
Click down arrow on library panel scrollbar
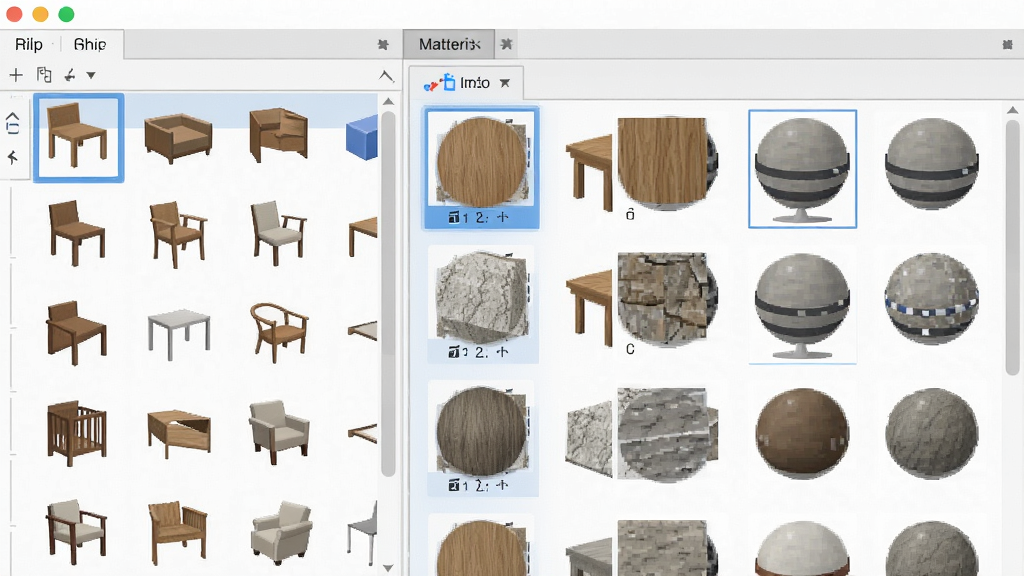click(388, 568)
